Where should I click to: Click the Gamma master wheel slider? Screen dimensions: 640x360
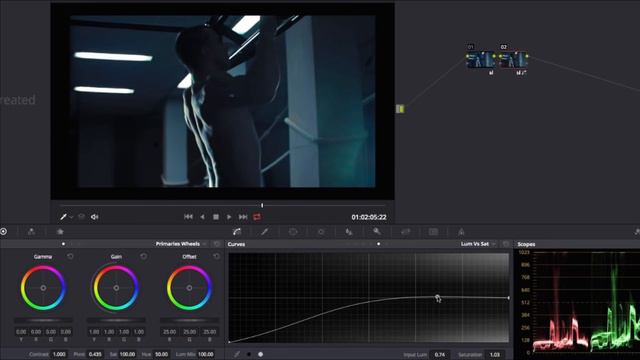point(43,320)
